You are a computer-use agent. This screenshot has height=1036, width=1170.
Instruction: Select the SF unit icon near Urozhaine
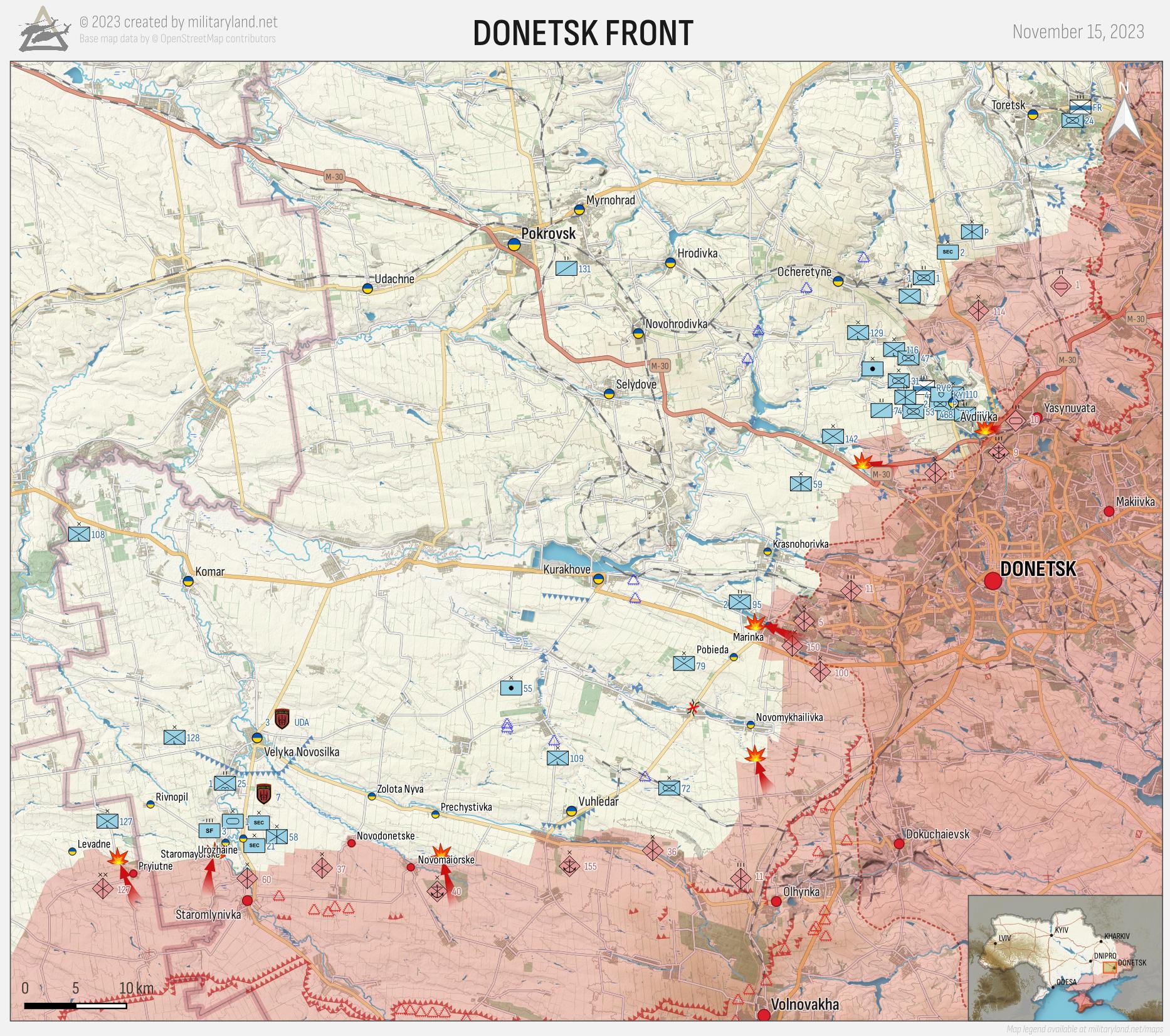point(209,830)
